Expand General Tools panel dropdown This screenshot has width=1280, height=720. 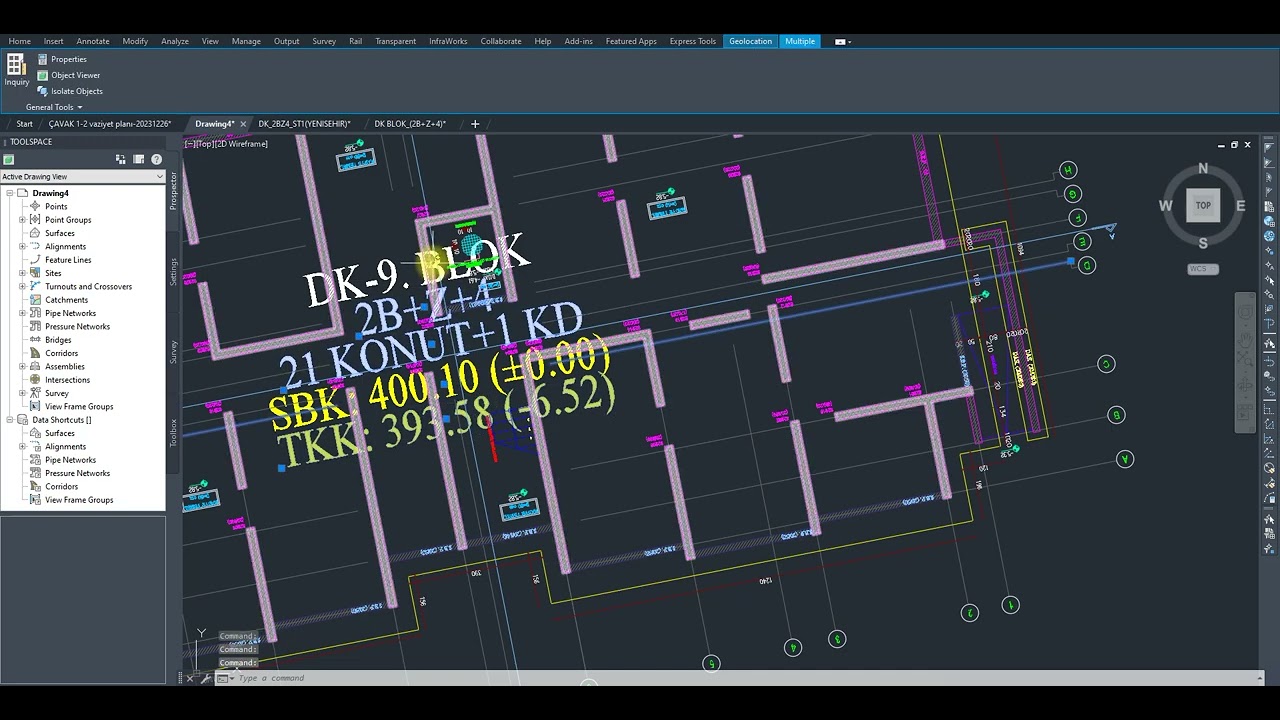[x=54, y=107]
